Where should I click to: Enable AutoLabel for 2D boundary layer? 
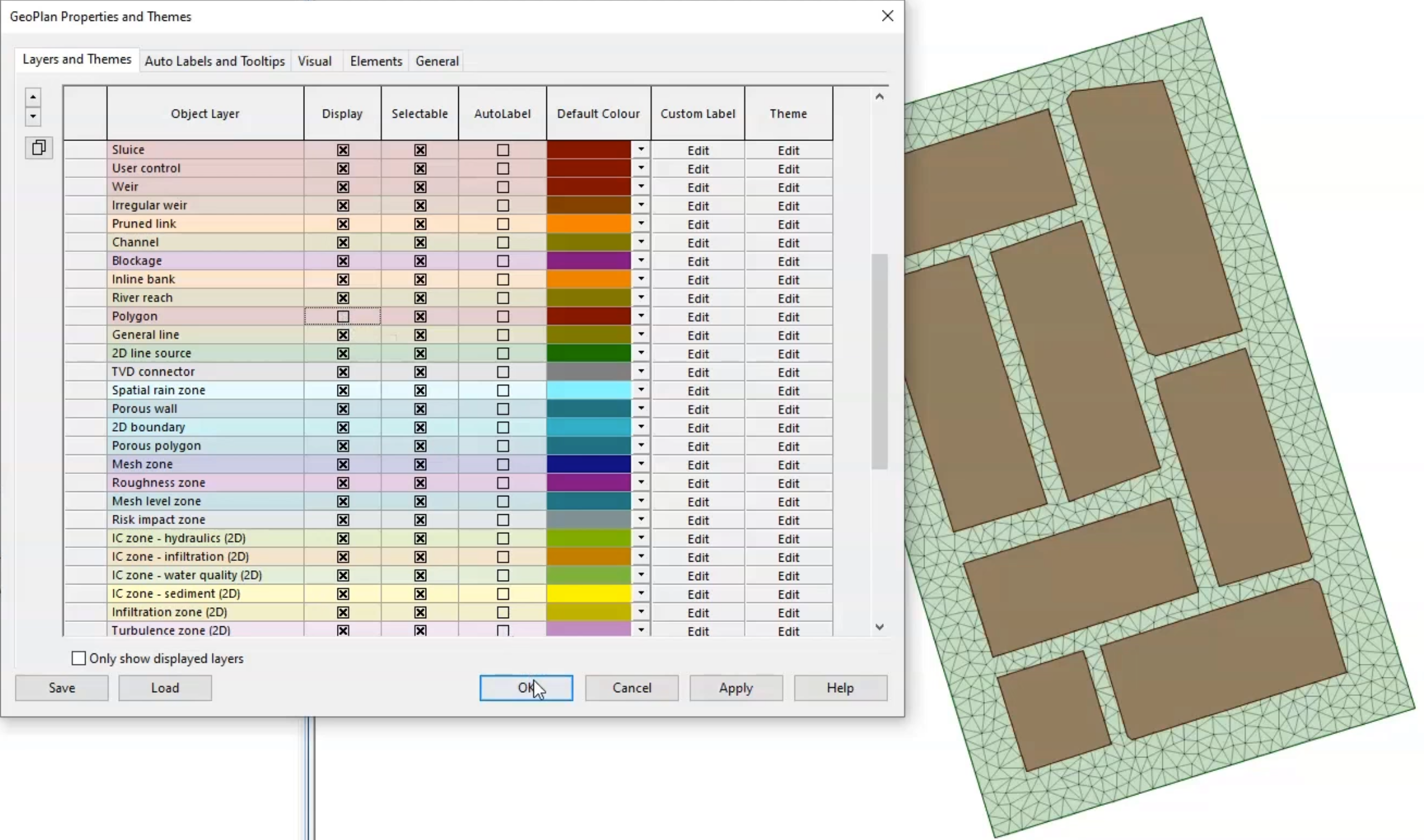click(503, 427)
